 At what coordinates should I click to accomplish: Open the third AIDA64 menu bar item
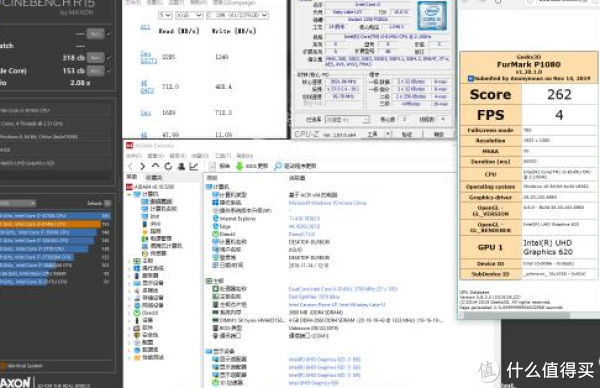pyautogui.click(x=177, y=156)
